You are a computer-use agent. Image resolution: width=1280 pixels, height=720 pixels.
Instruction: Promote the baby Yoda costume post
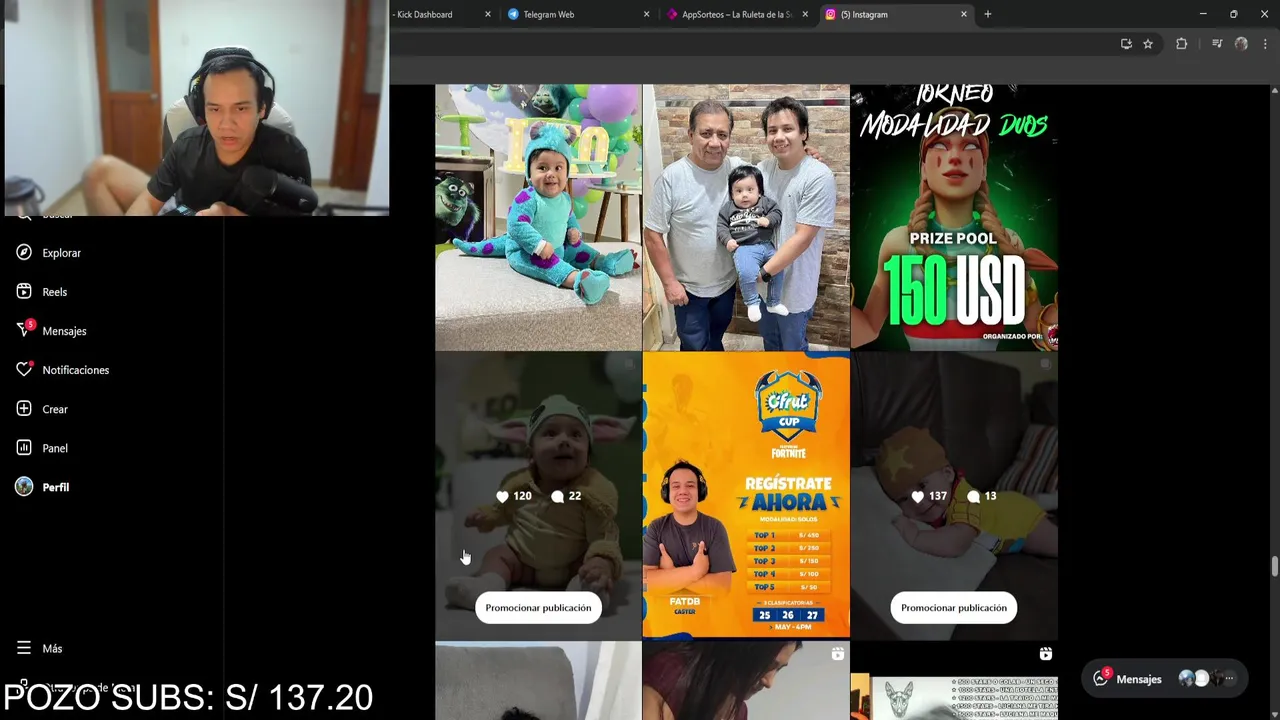538,608
